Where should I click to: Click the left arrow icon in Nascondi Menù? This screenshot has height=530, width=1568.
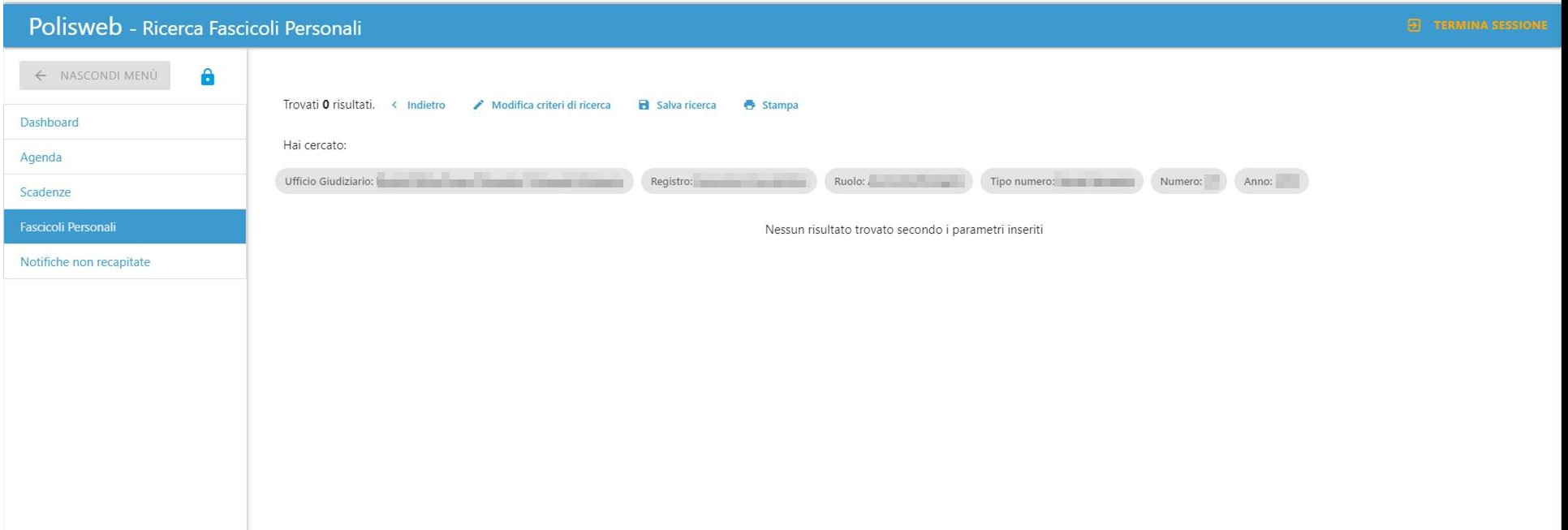coord(41,75)
